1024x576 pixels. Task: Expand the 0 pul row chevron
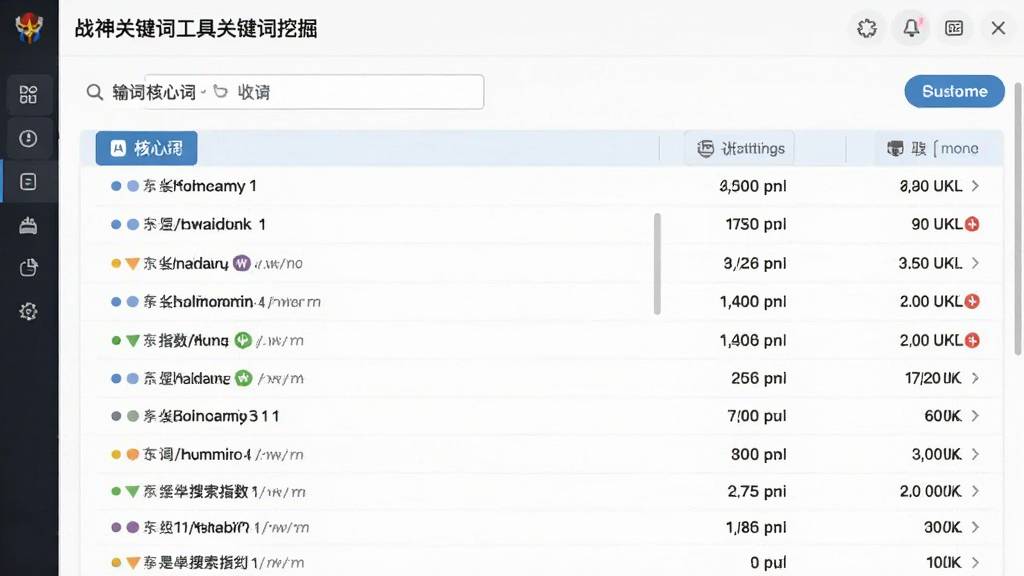[975, 562]
